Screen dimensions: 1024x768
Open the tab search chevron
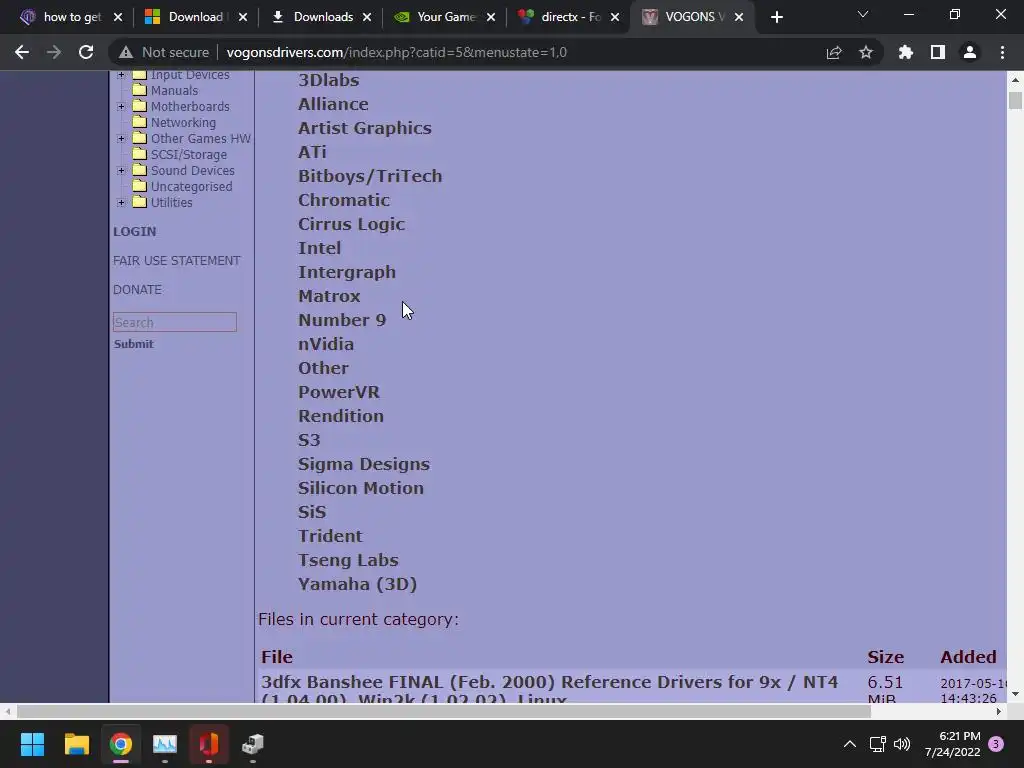[863, 14]
